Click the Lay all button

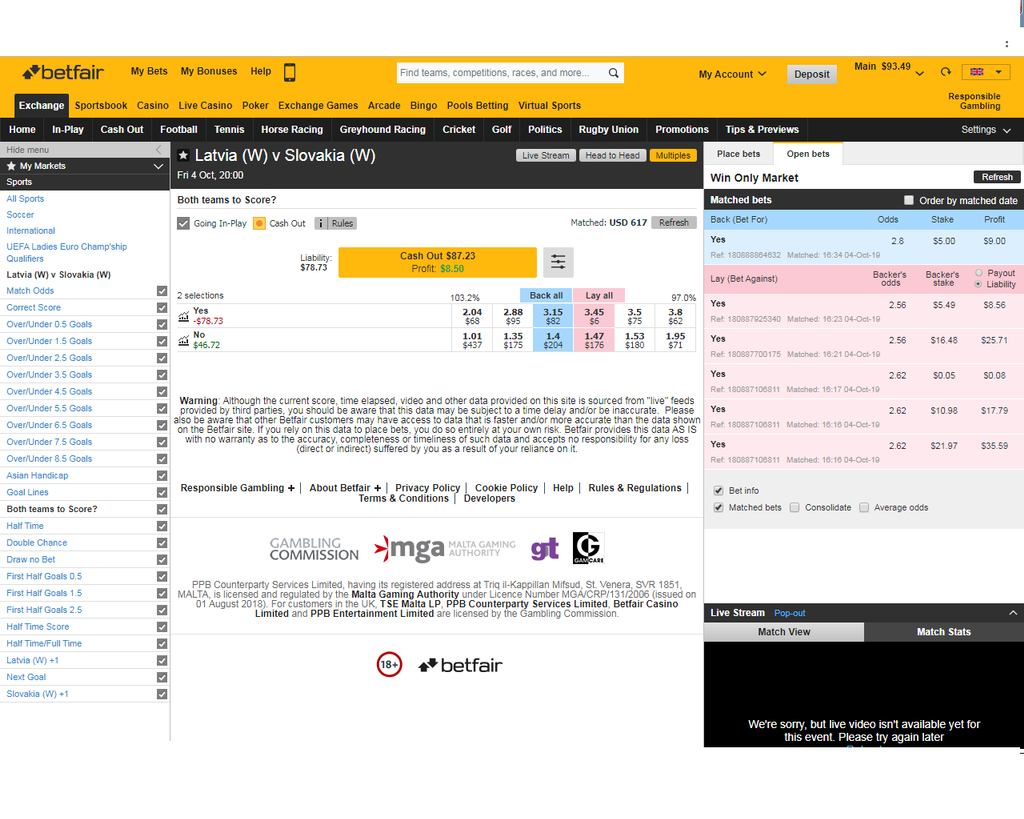coord(599,295)
